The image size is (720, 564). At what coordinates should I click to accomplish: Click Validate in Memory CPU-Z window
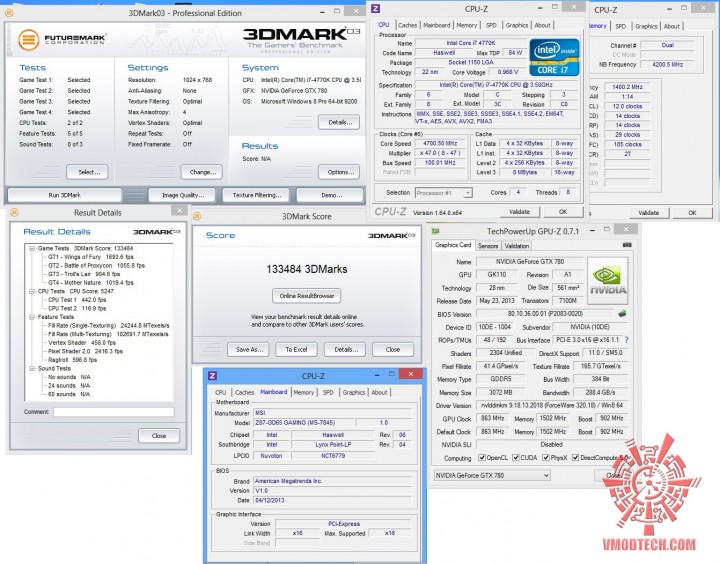(x=648, y=213)
